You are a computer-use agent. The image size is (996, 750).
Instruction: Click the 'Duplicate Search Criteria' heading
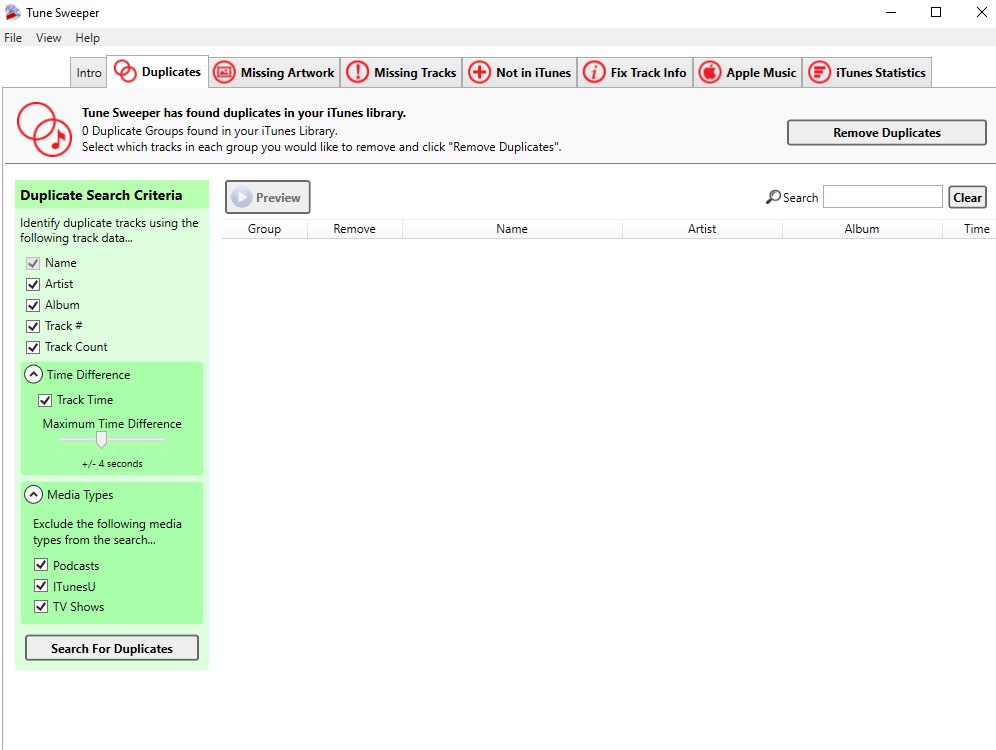(x=101, y=196)
